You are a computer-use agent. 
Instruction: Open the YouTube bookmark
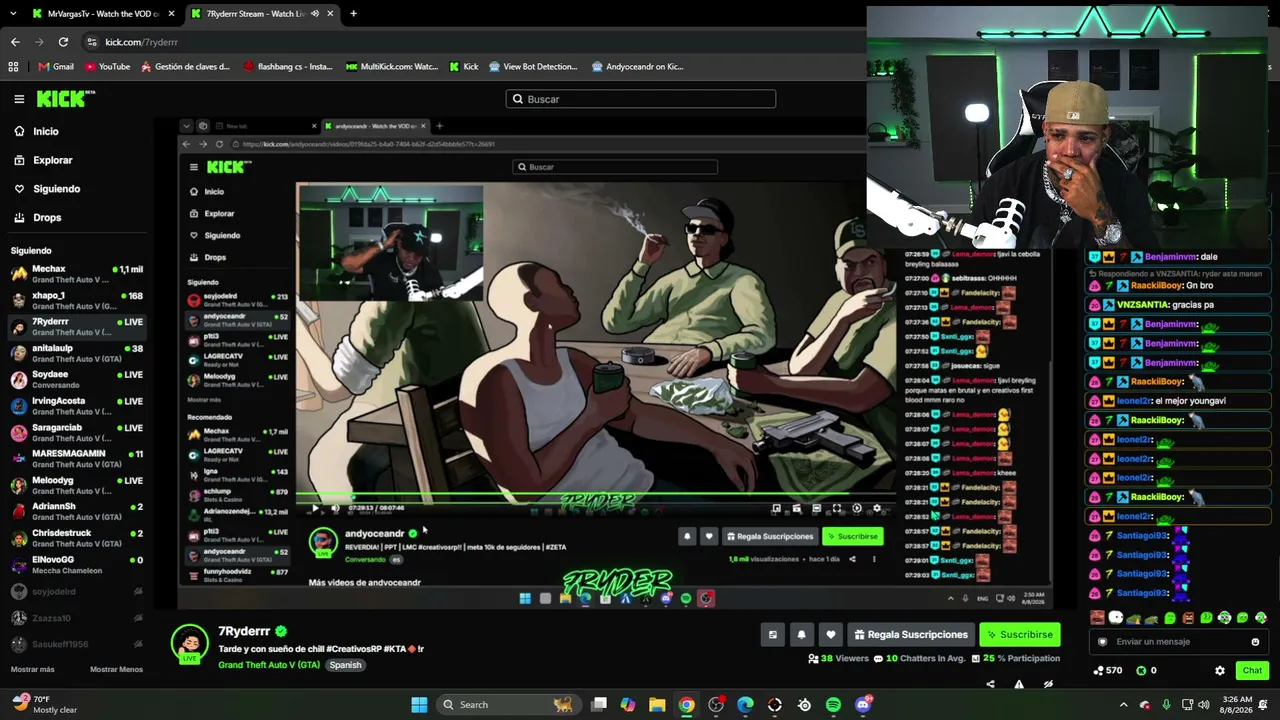pos(107,67)
